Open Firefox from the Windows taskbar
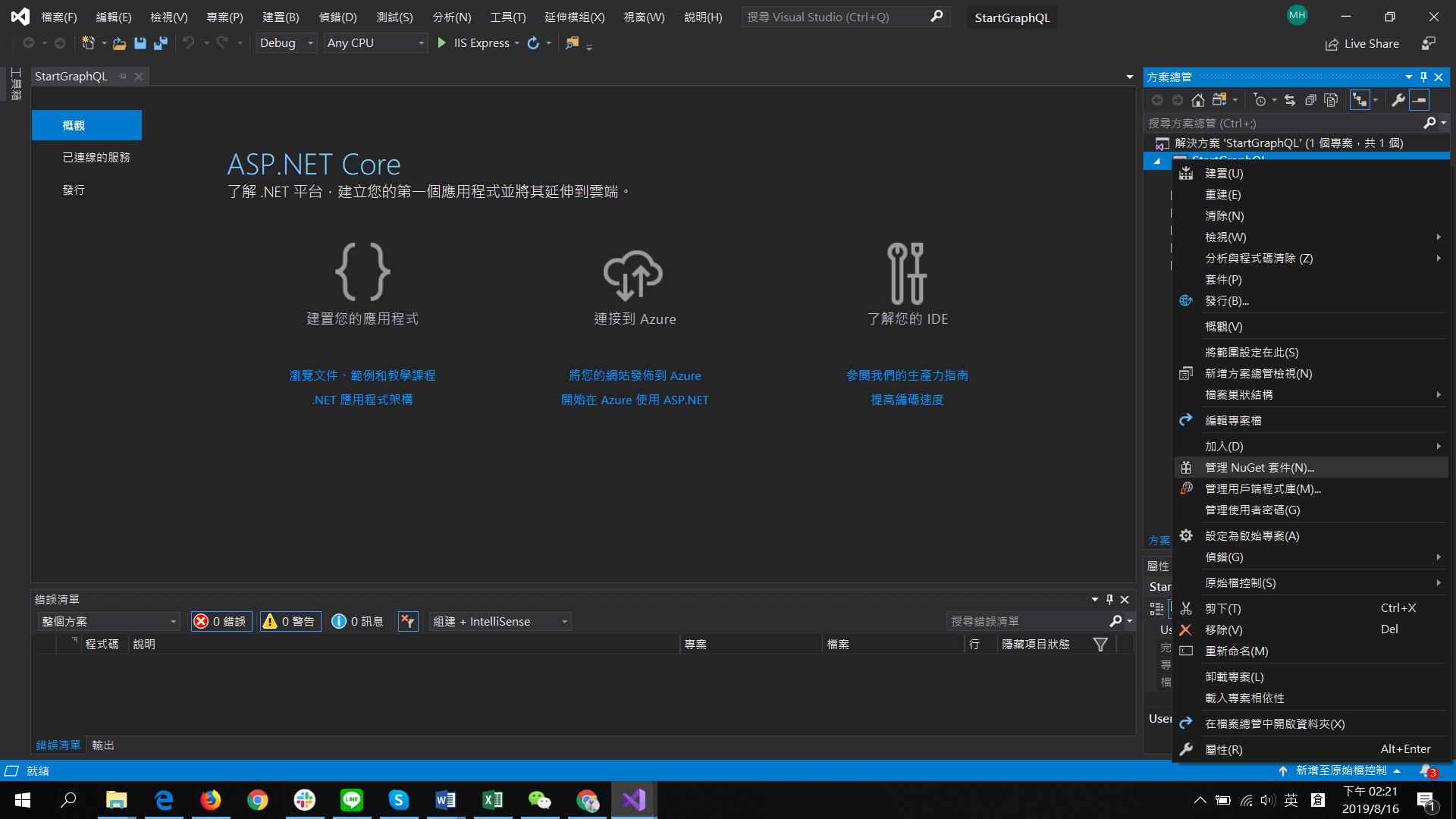The image size is (1456, 819). pyautogui.click(x=211, y=800)
